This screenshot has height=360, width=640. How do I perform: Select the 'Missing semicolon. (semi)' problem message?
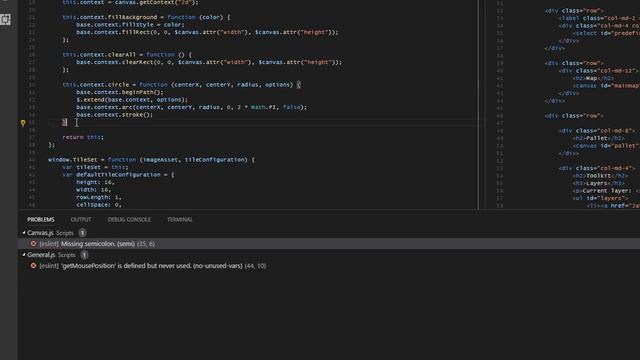(x=98, y=244)
